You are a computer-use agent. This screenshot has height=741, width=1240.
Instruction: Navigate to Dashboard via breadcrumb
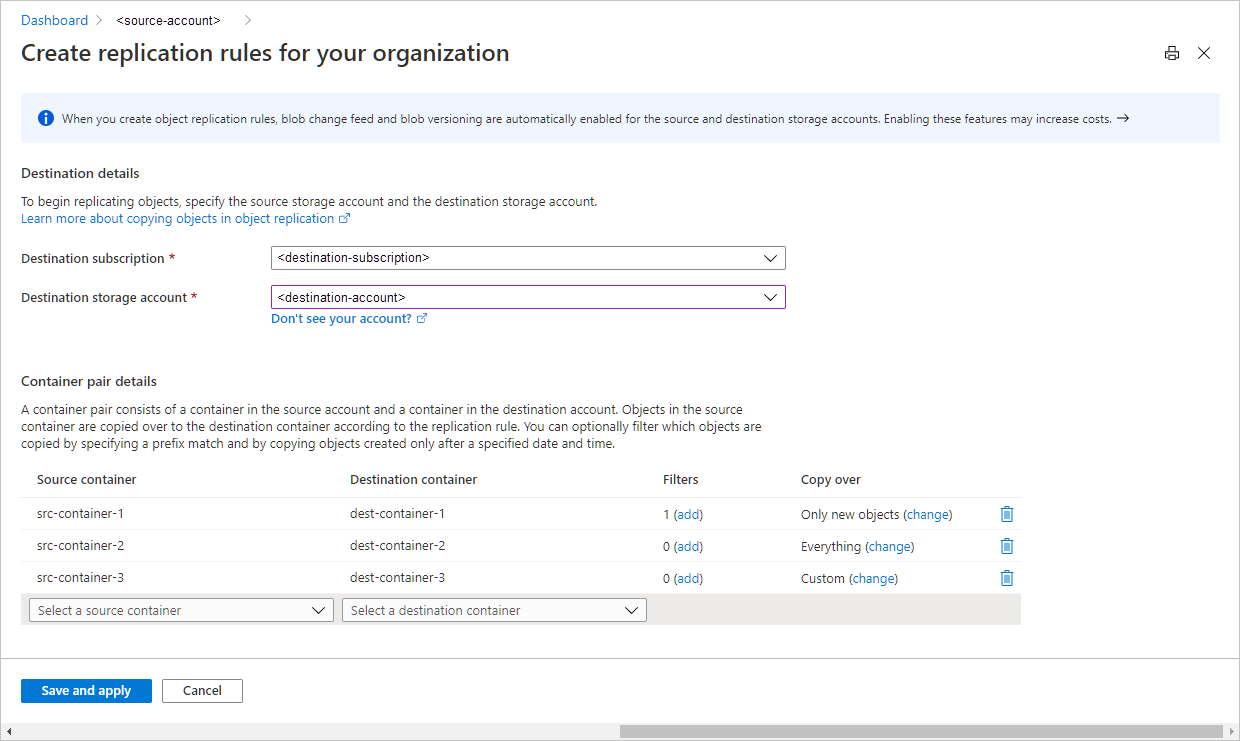[54, 19]
